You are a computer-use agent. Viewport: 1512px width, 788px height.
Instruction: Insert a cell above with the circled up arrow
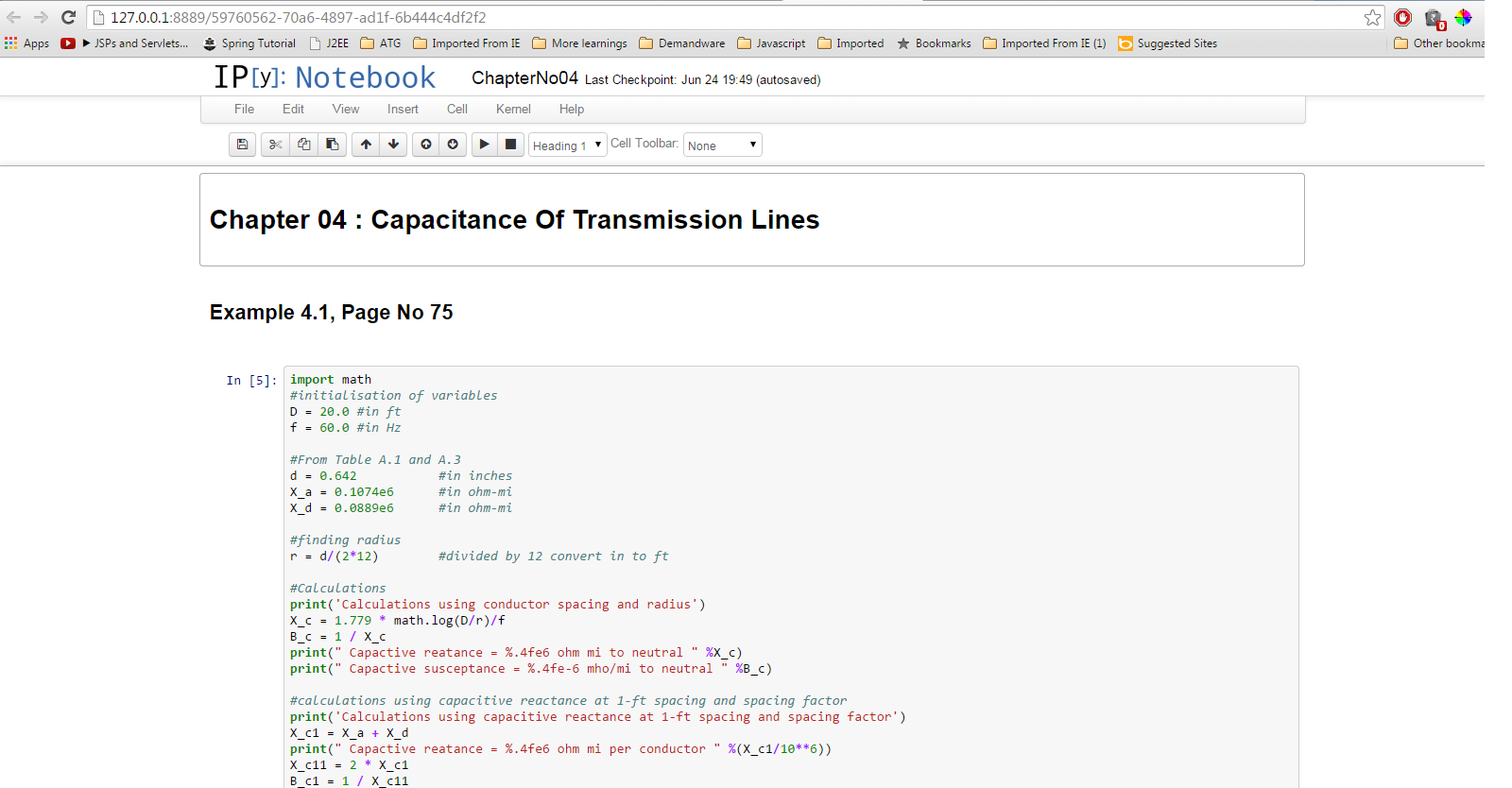(426, 145)
